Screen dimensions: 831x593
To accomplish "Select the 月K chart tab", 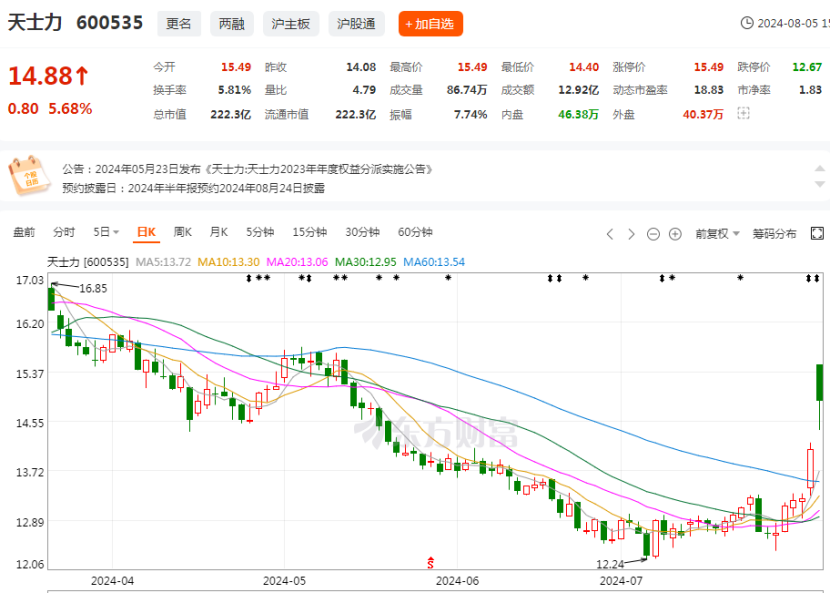I will point(219,232).
